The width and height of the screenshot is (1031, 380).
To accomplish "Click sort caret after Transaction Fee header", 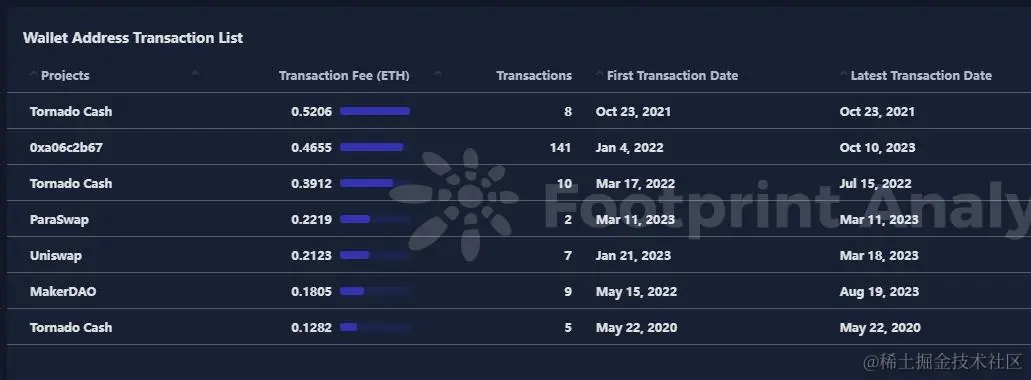I will tap(439, 74).
